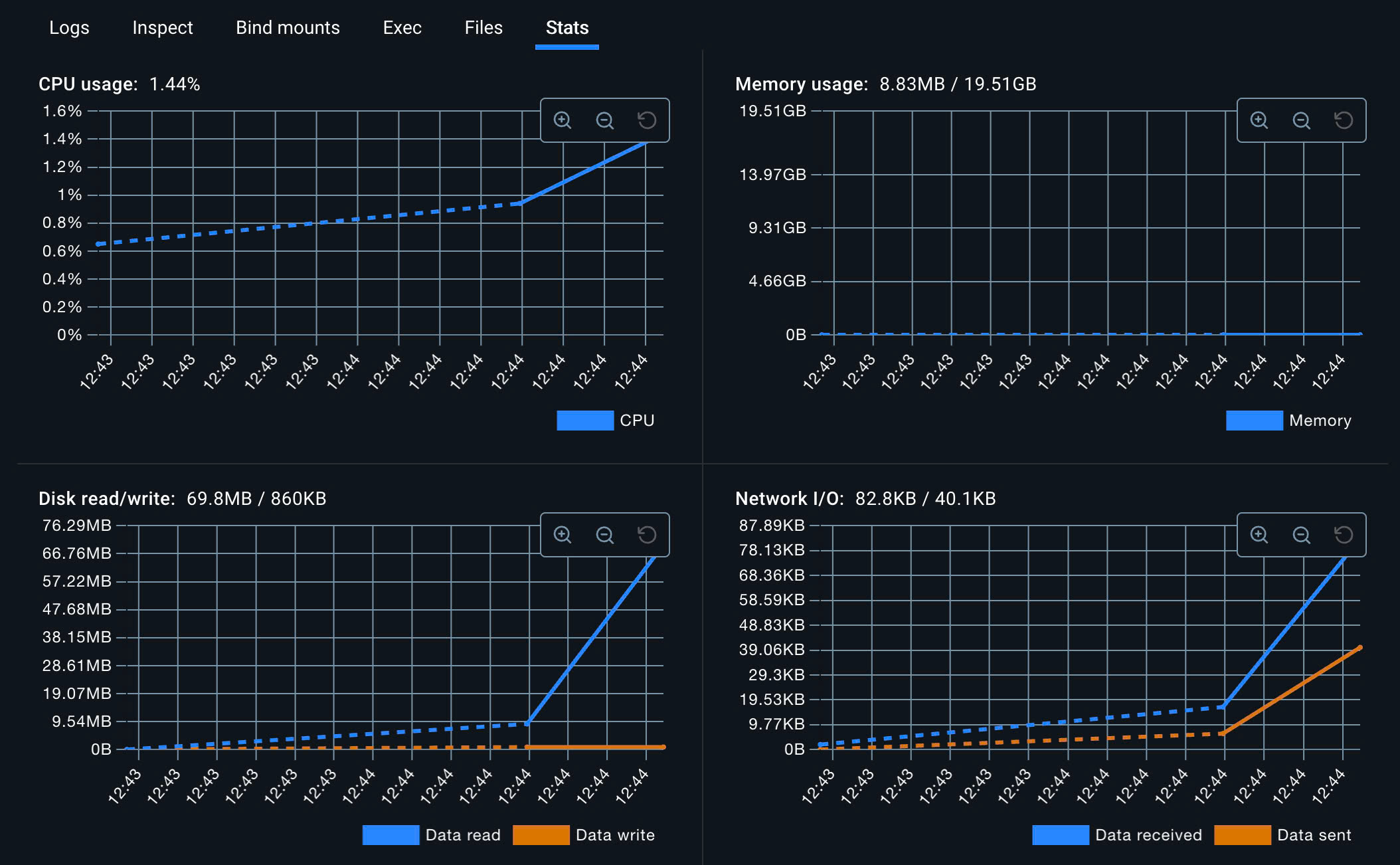
Task: Toggle the Data sent legend swatch
Action: pos(1243,835)
